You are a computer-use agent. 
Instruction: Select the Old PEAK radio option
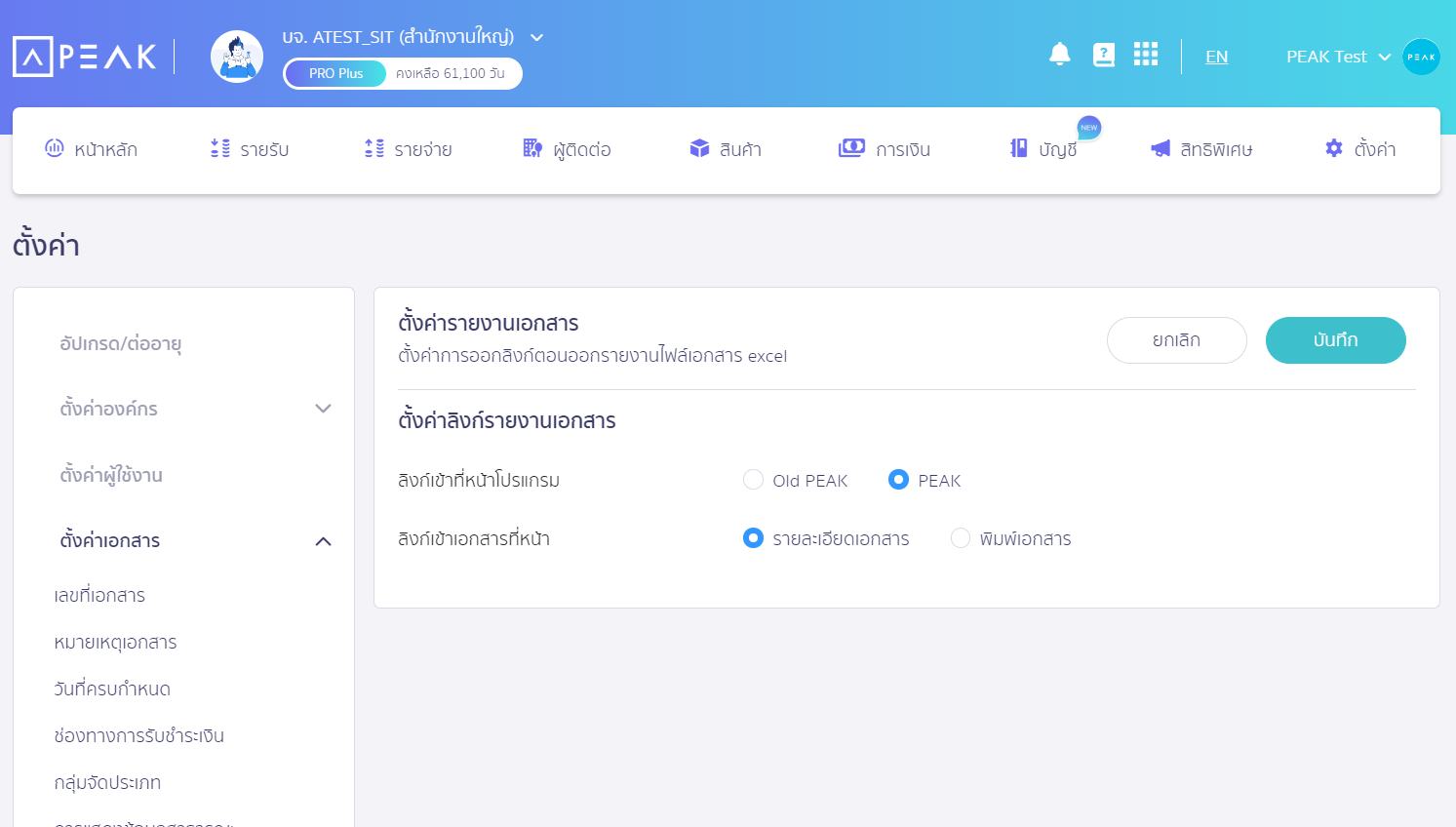753,480
